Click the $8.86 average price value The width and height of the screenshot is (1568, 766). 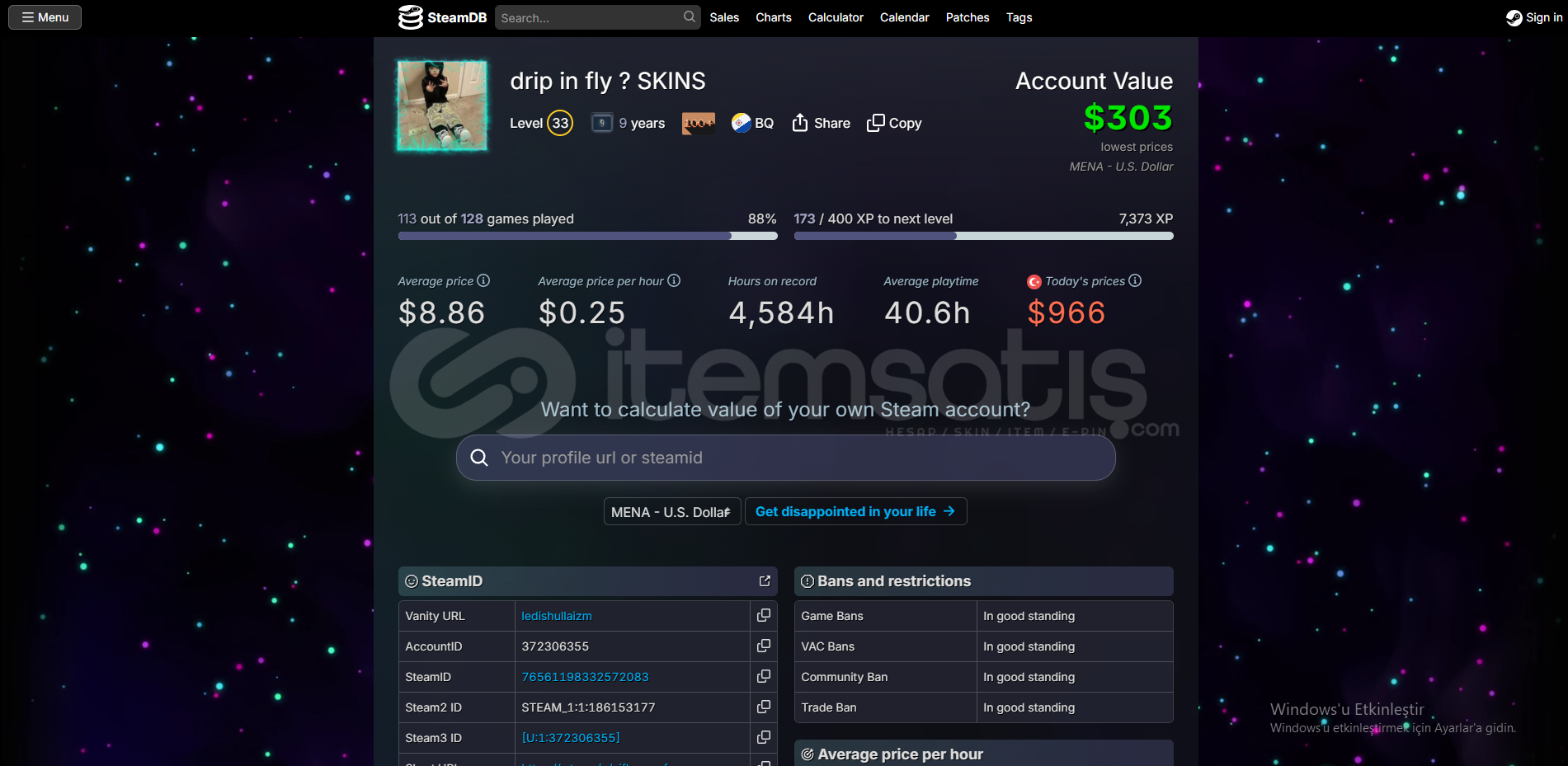441,313
